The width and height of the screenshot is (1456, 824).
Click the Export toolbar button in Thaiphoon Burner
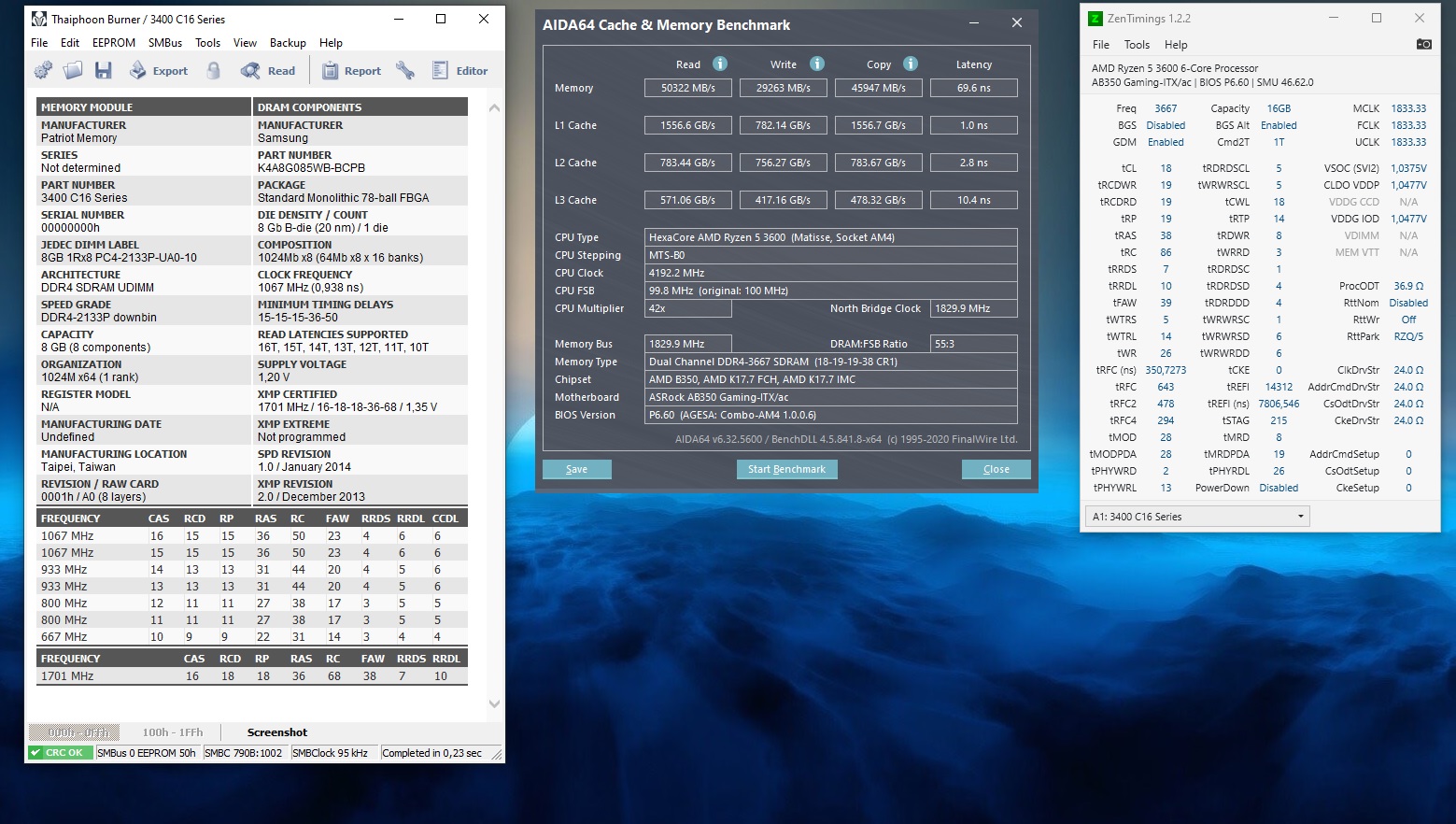point(159,70)
